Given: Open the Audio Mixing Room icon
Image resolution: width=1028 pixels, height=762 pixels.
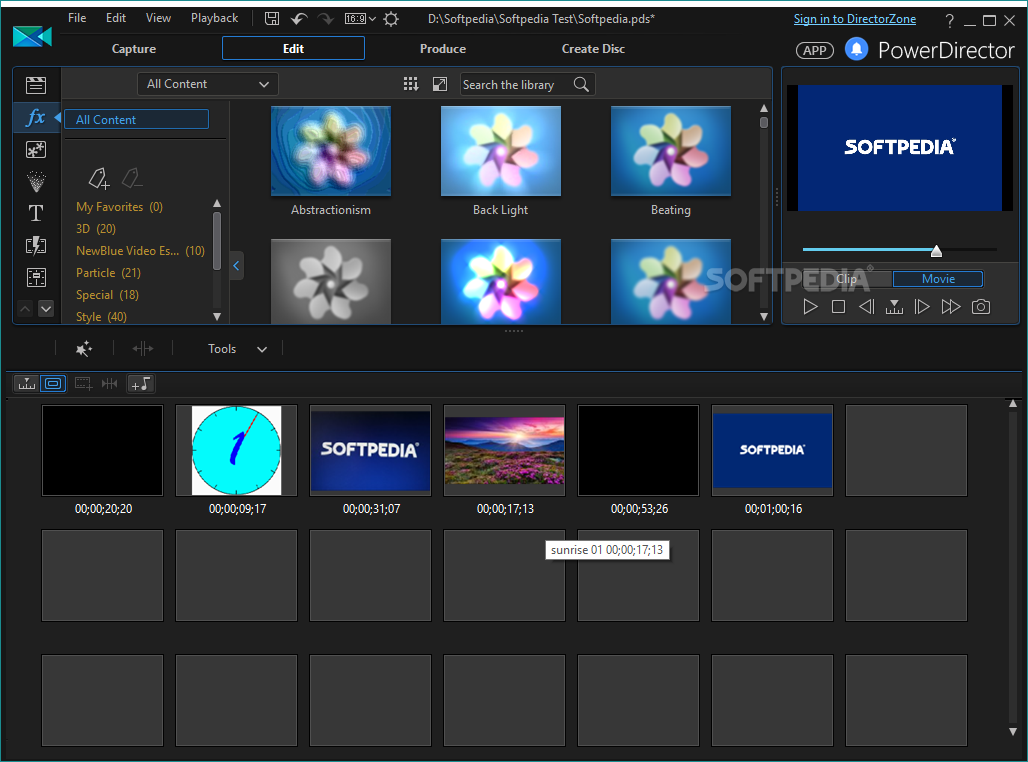Looking at the screenshot, I should point(36,277).
